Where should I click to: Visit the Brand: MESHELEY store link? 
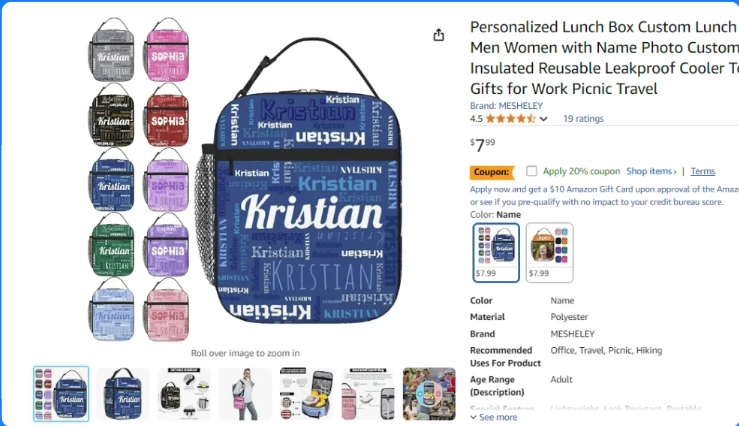506,106
